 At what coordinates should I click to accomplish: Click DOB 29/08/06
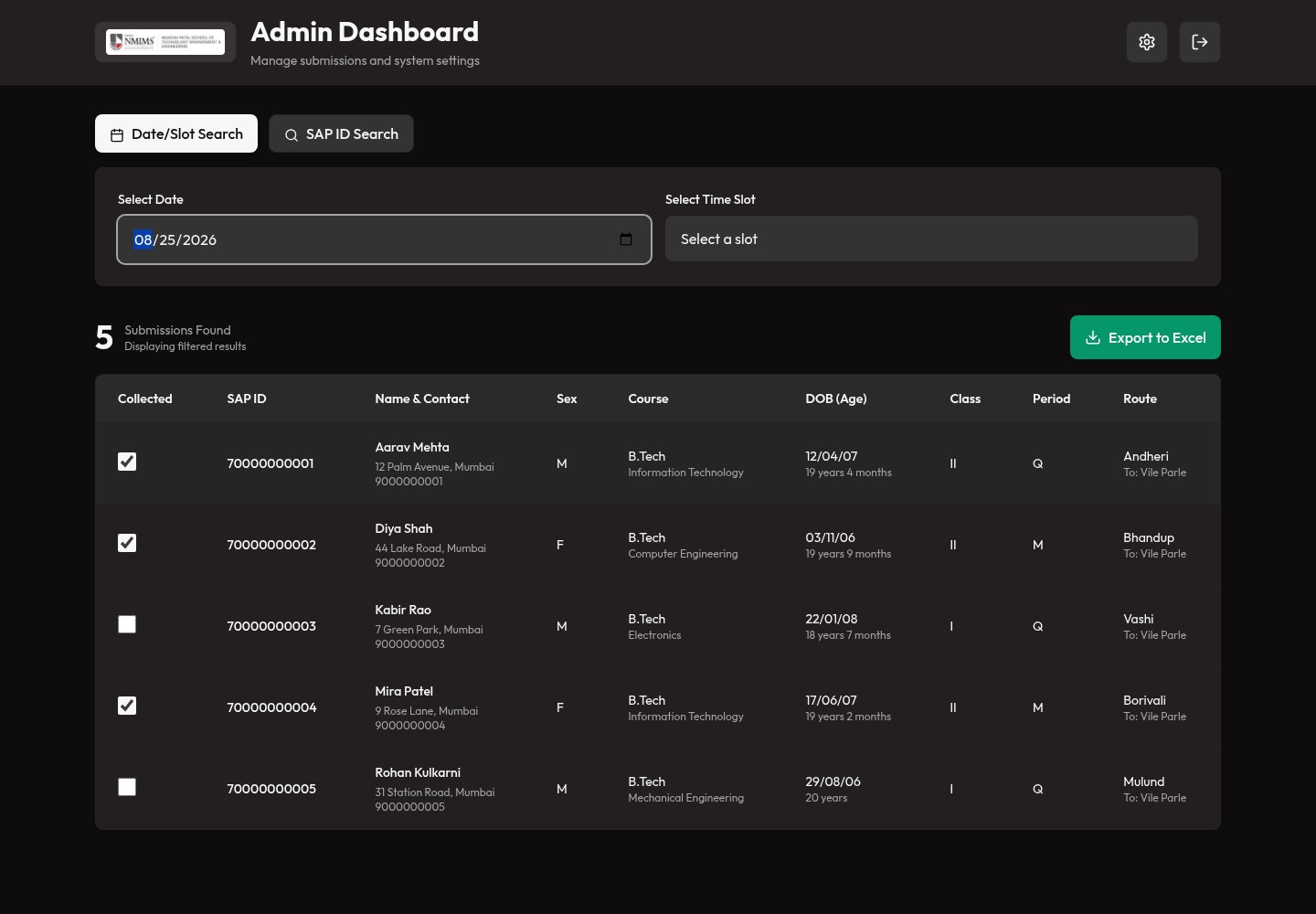[833, 781]
